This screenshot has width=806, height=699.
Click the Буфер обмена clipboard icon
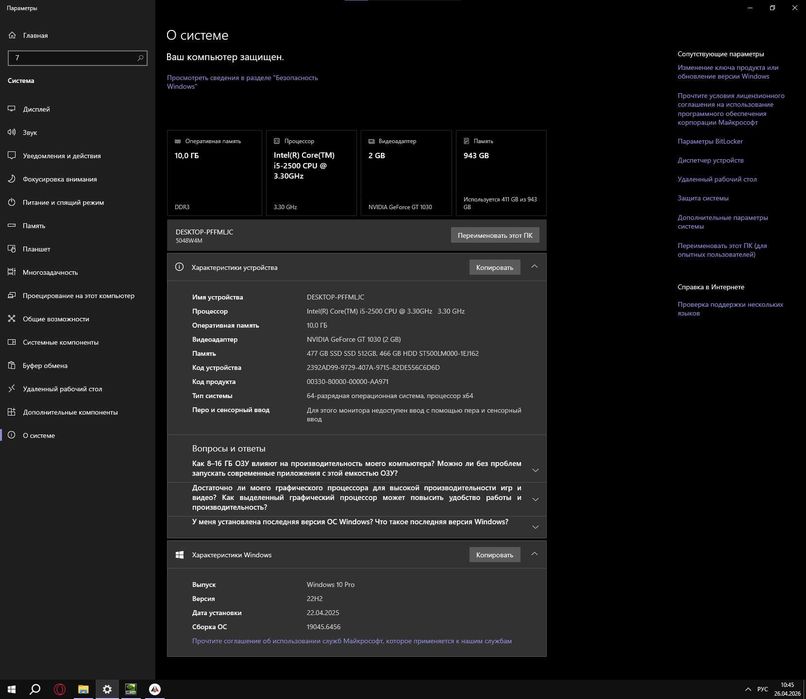(x=12, y=365)
